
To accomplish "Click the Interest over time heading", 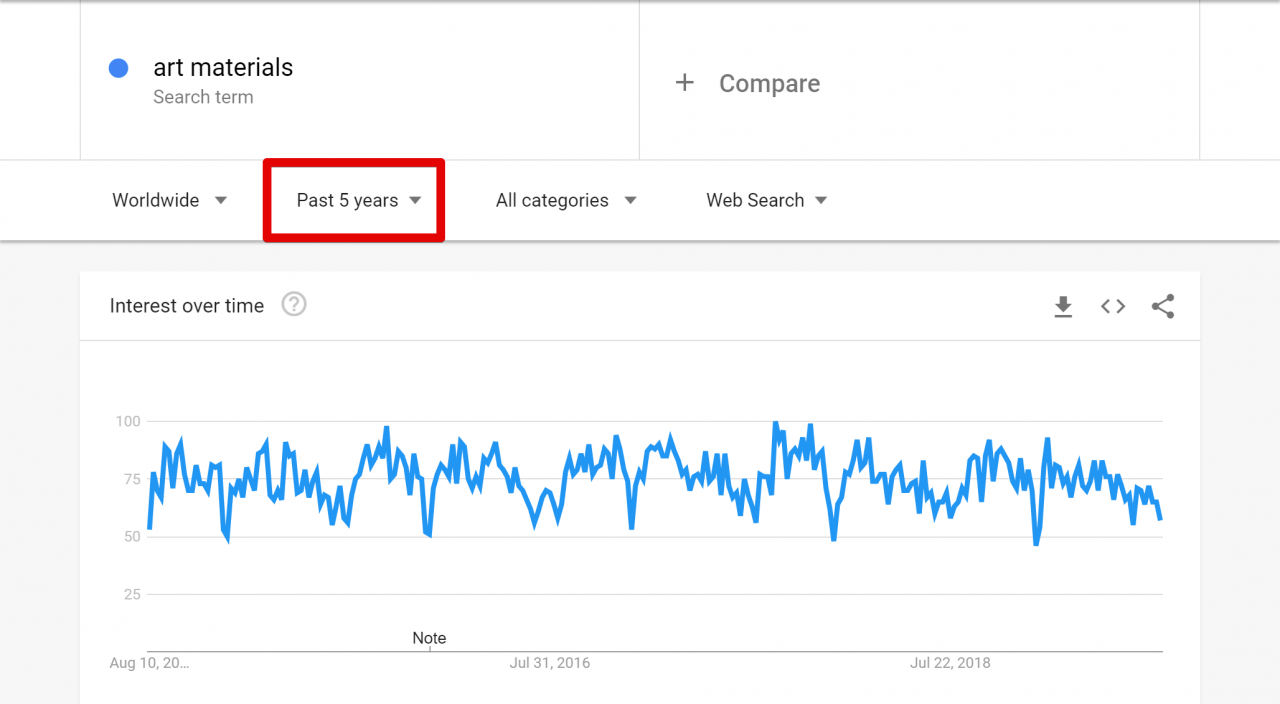I will pyautogui.click(x=187, y=306).
